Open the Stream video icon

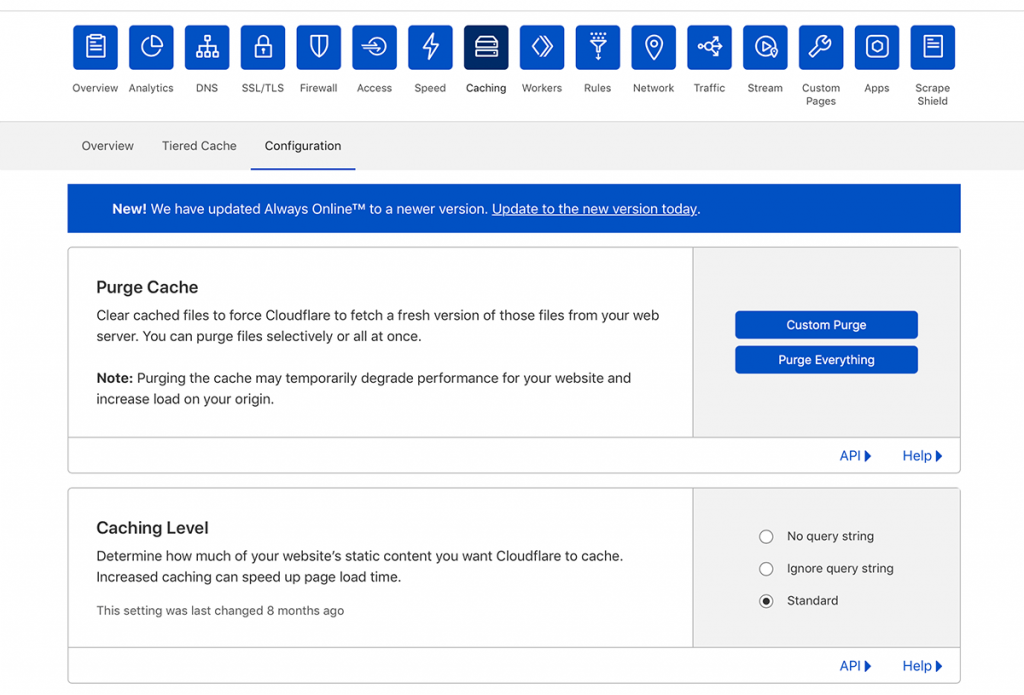pos(764,46)
